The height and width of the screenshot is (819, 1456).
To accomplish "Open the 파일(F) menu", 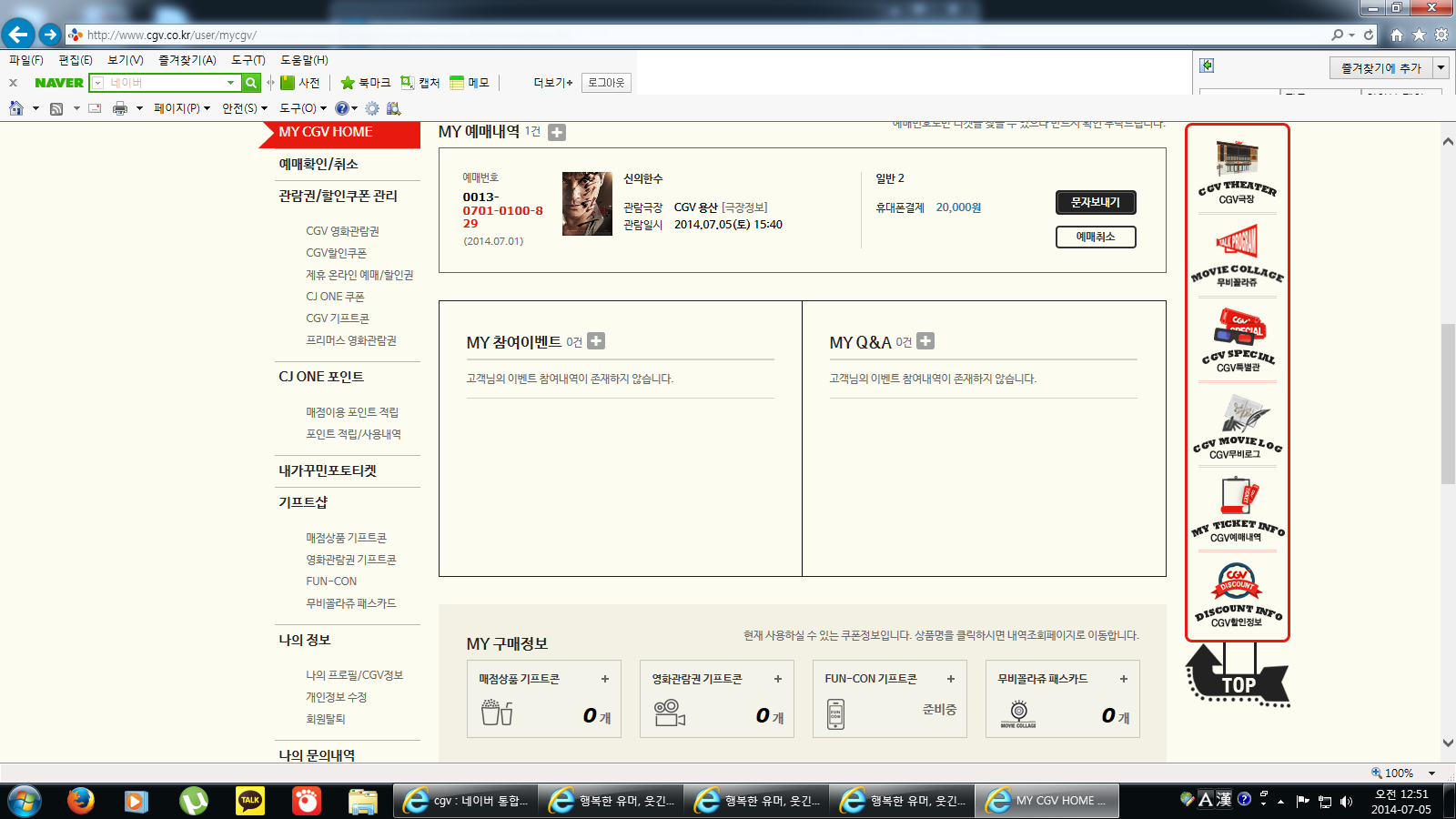I will tap(26, 60).
